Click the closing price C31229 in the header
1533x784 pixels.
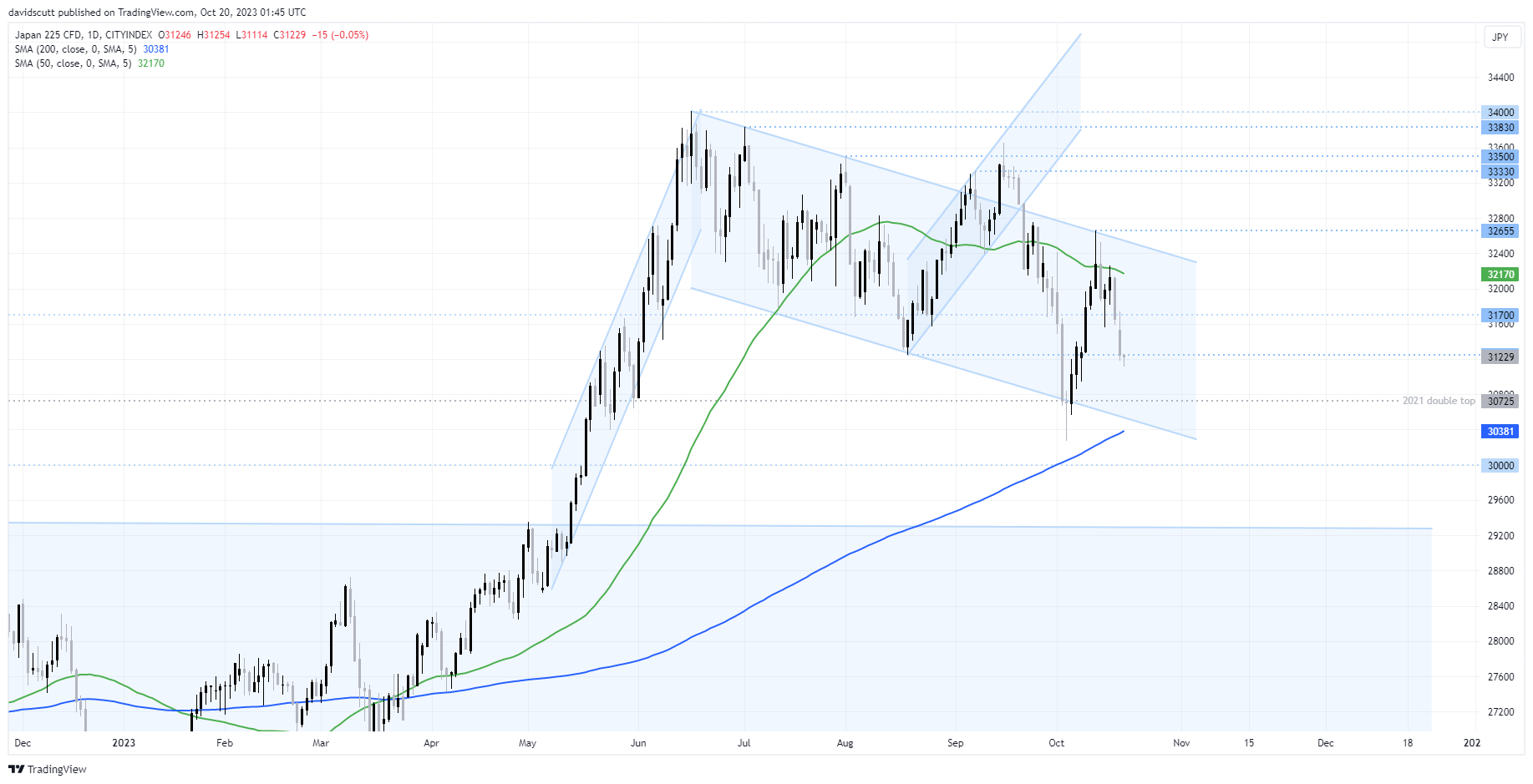click(x=290, y=35)
